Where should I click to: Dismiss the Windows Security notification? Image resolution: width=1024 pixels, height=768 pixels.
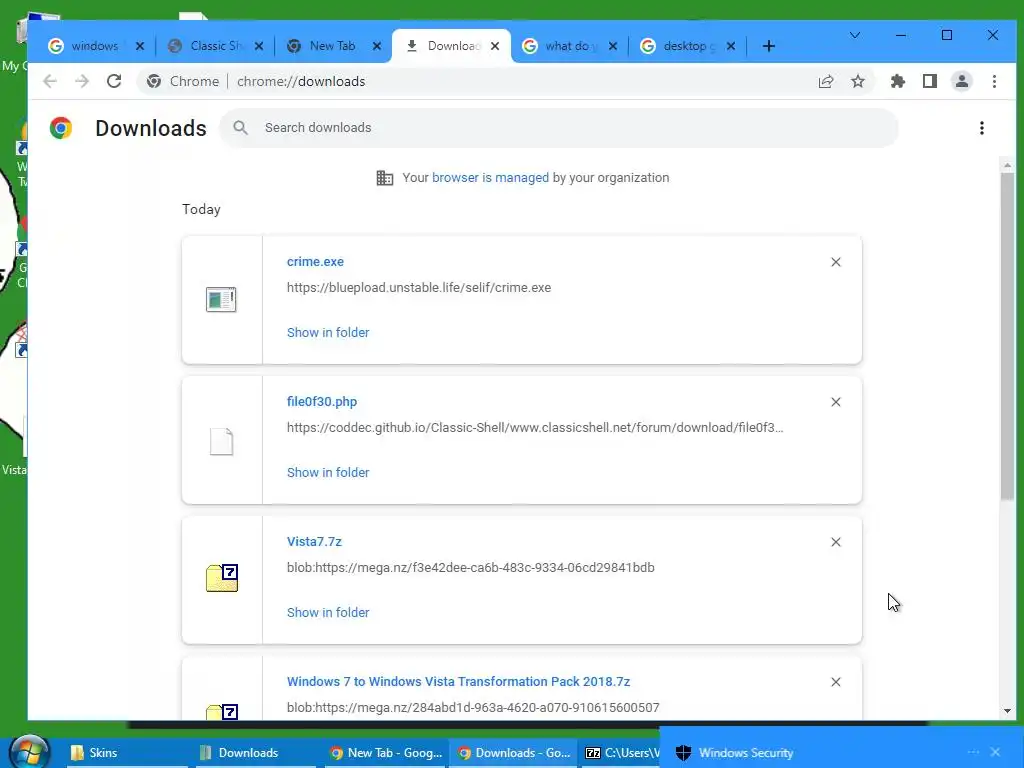(995, 752)
